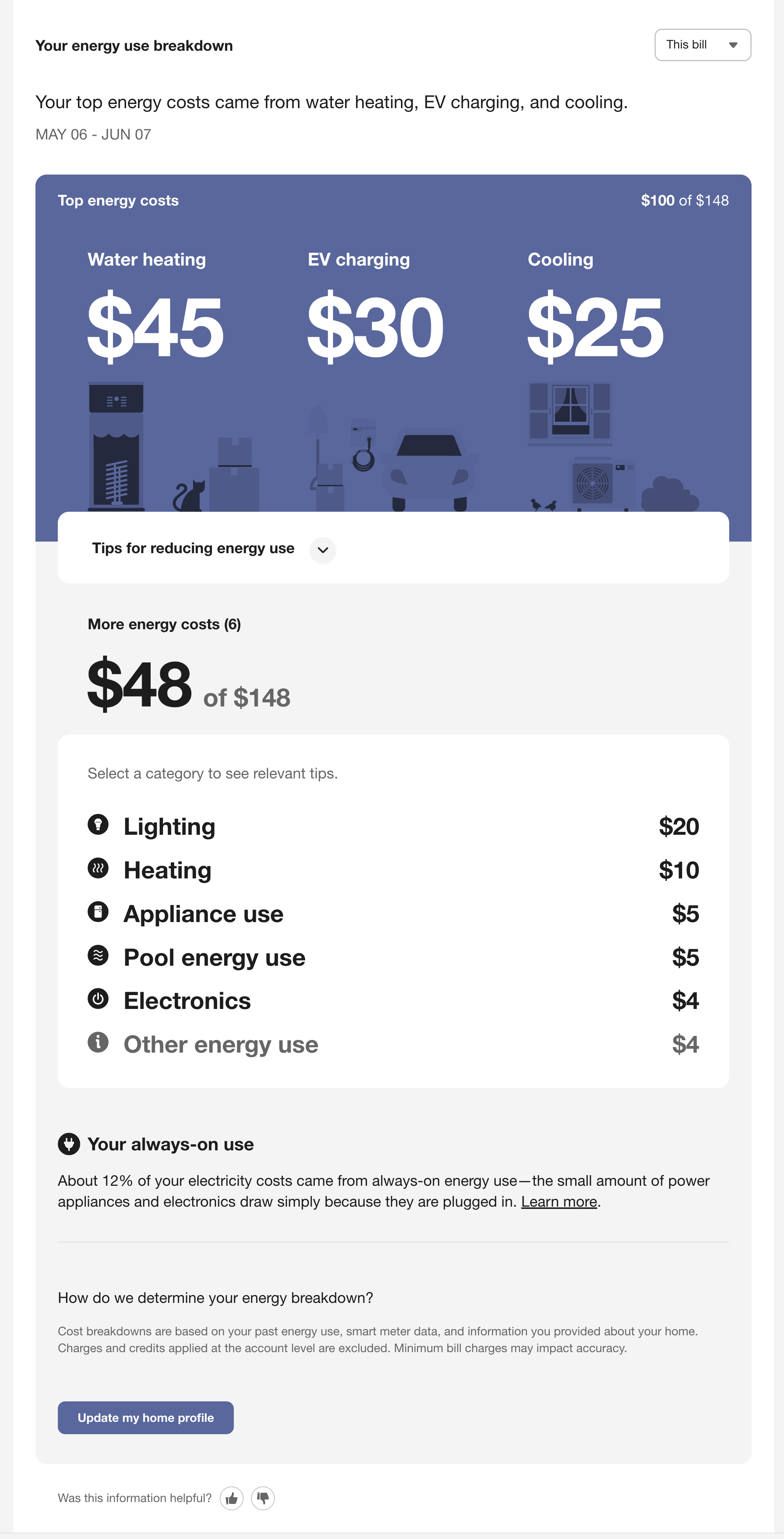Open the This bill dropdown
This screenshot has width=784, height=1539.
tap(703, 44)
